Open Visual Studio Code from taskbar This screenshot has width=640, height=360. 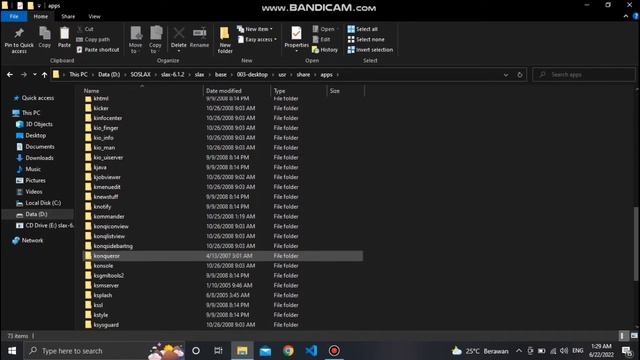click(311, 351)
